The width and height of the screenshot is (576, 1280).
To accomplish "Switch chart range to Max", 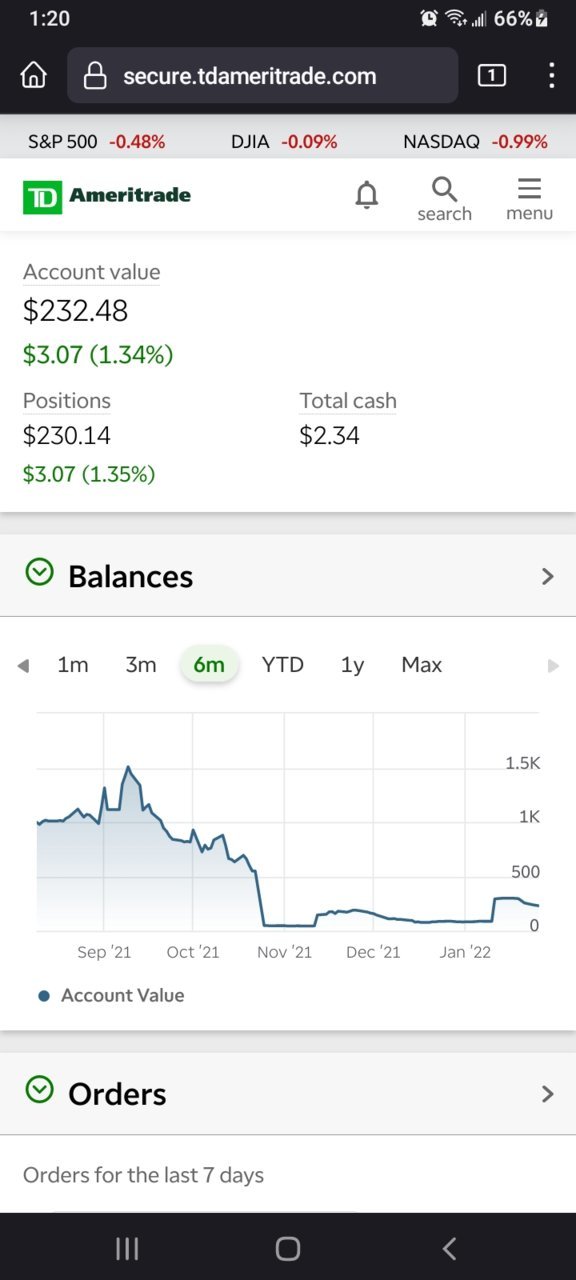I will tap(421, 665).
